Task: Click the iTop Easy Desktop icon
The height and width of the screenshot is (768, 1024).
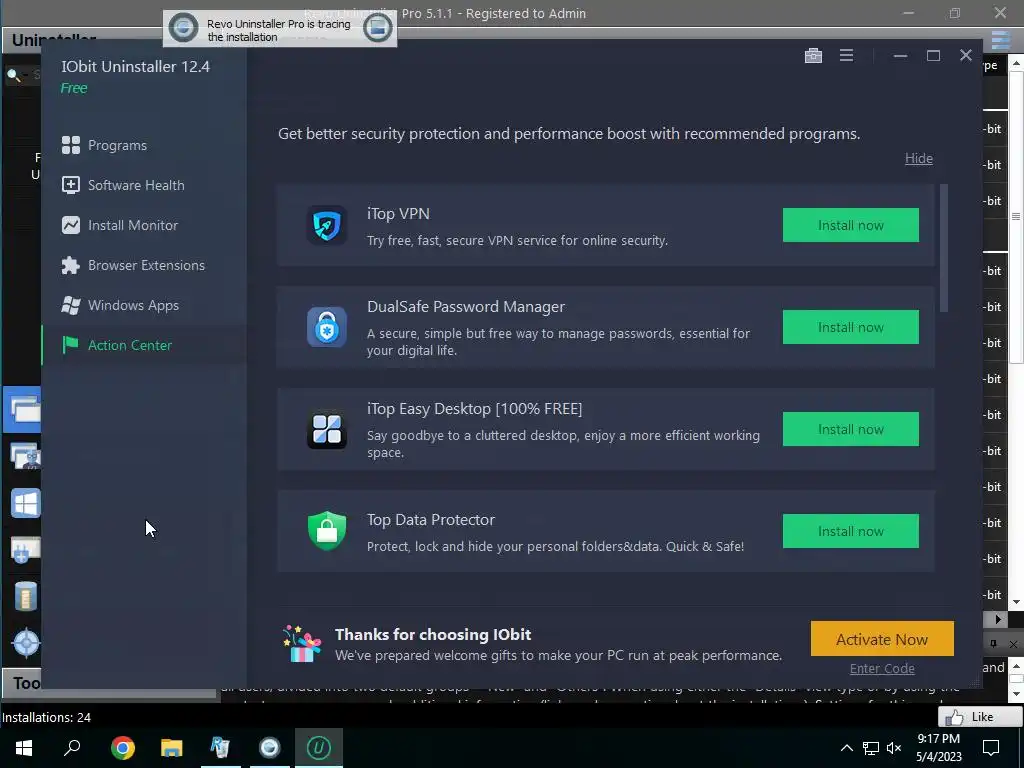Action: pyautogui.click(x=327, y=429)
